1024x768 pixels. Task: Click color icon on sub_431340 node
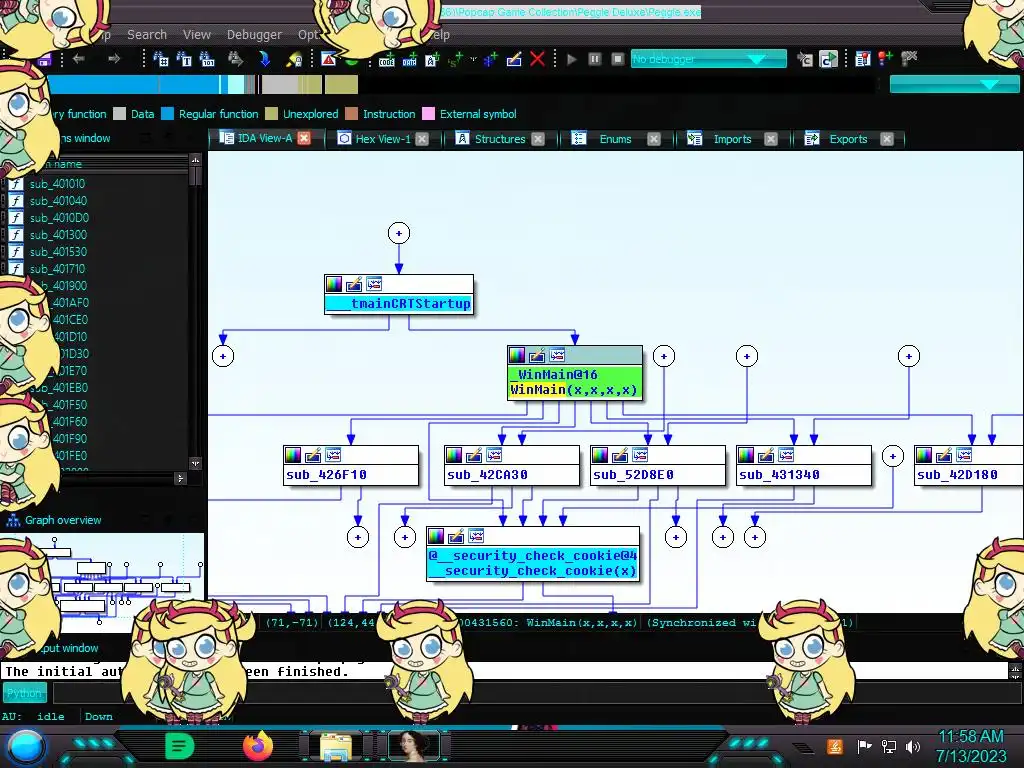point(746,455)
